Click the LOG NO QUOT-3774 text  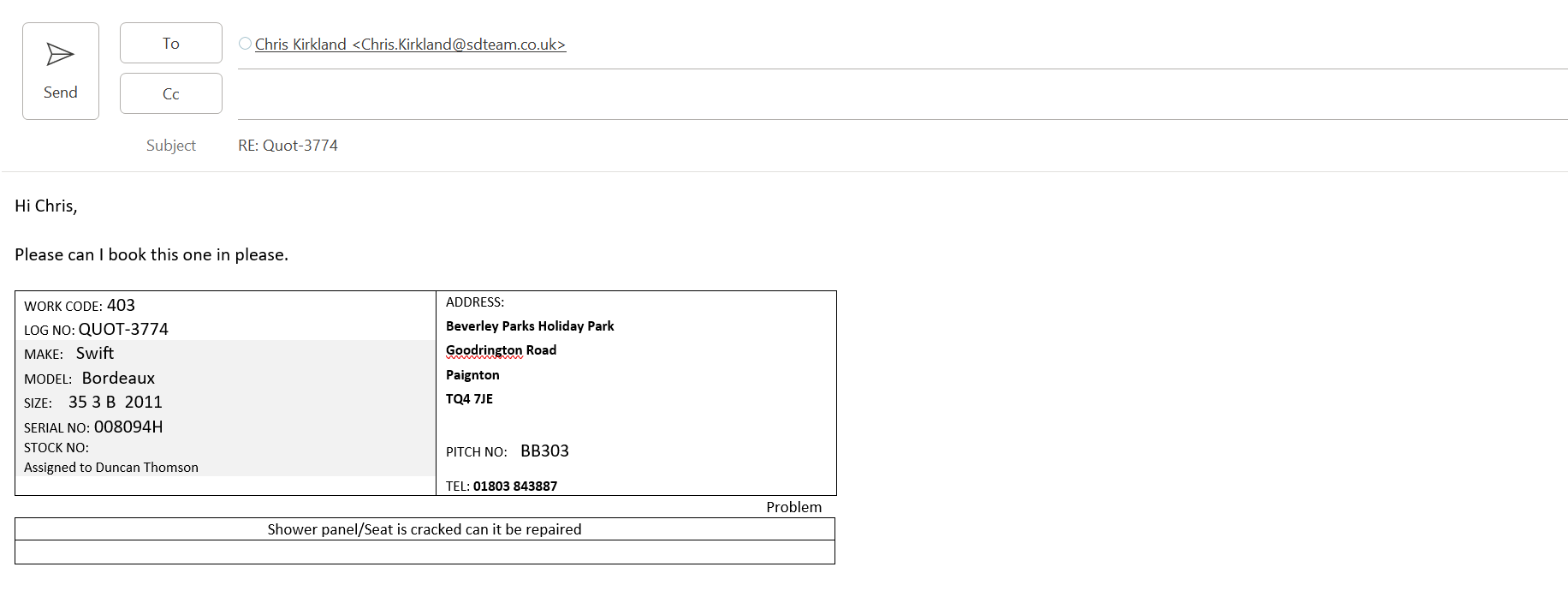tap(122, 330)
